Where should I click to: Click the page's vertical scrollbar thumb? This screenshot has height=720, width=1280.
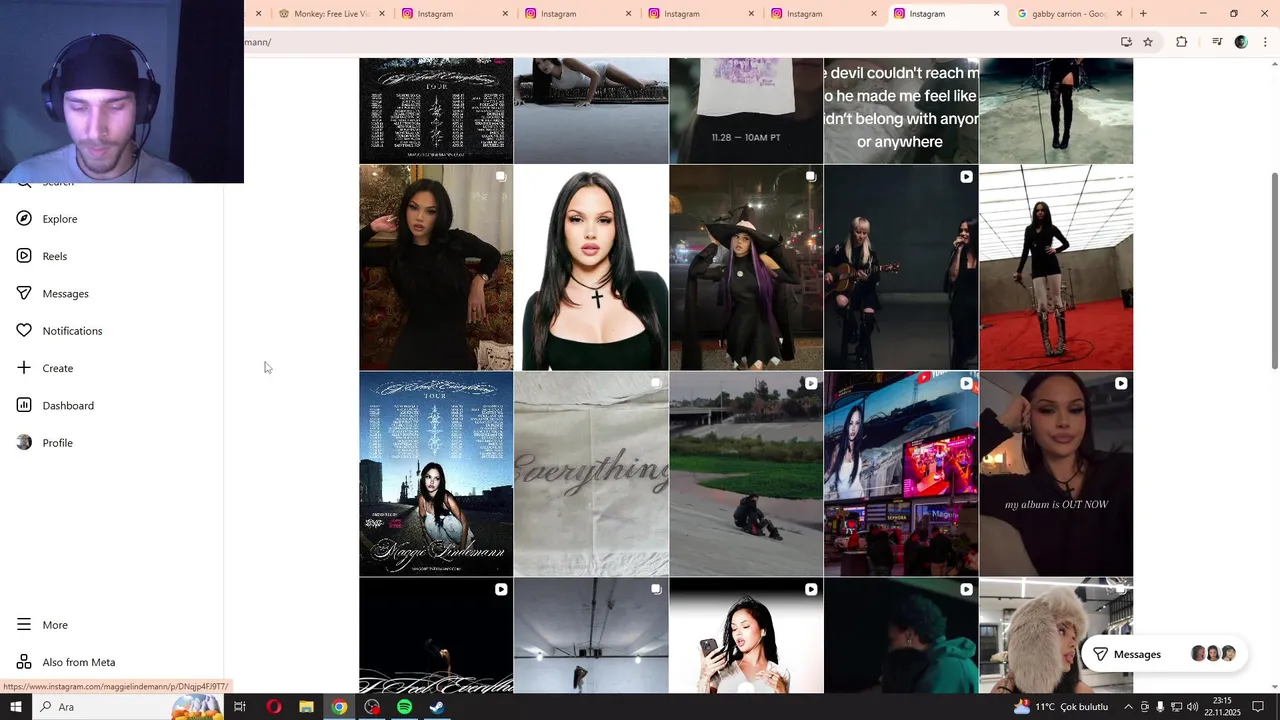click(1273, 271)
